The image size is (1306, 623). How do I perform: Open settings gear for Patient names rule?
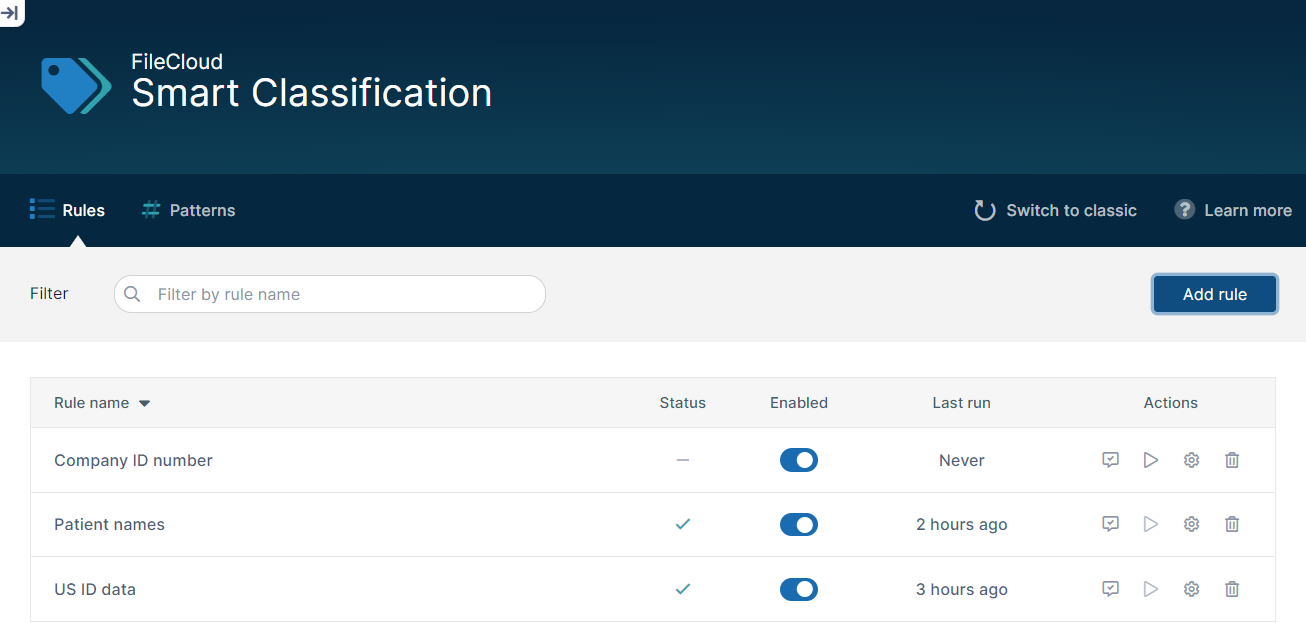tap(1191, 524)
